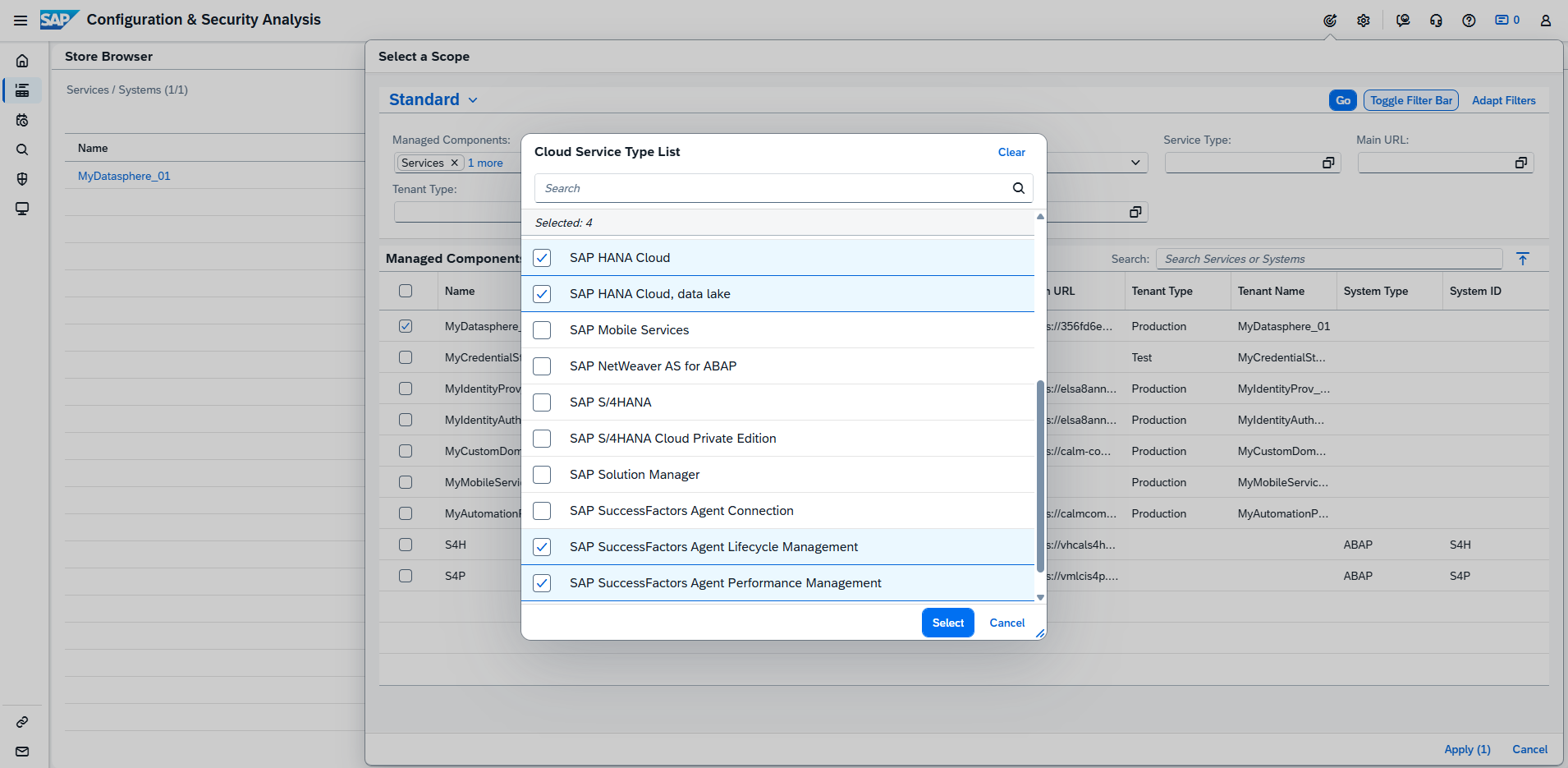Uncheck SAP HANA Cloud checkbox
This screenshot has height=768, width=1568.
click(542, 258)
